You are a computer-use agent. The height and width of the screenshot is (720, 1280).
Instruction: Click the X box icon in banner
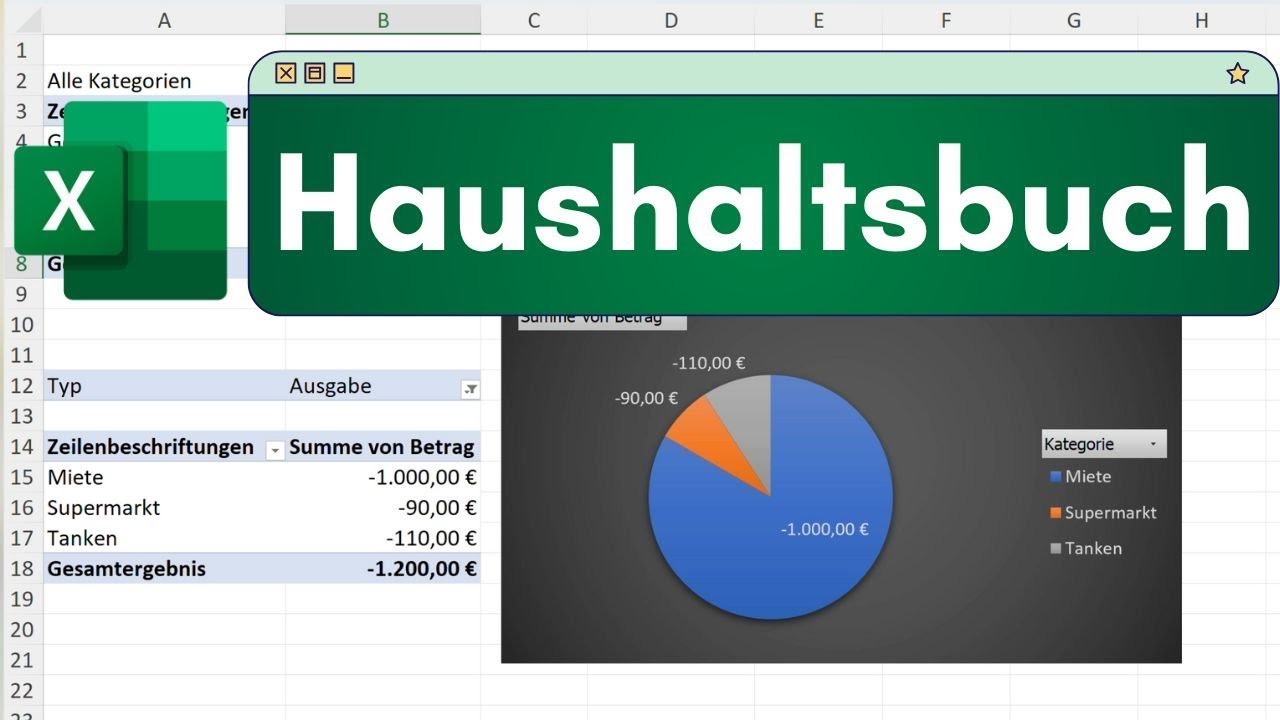[286, 73]
